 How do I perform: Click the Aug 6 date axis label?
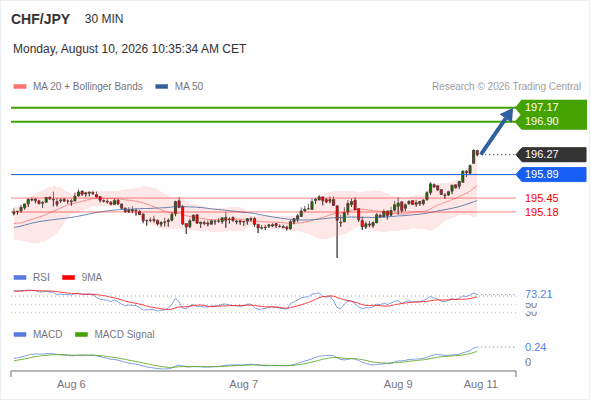point(71,384)
